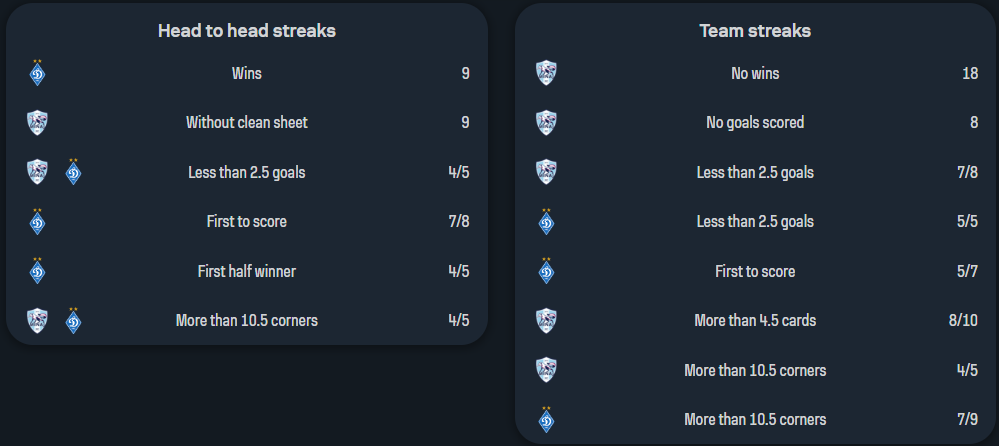The image size is (999, 446).
Task: Click Dynamo crest in Team streaks First to score row
Action: click(x=546, y=271)
